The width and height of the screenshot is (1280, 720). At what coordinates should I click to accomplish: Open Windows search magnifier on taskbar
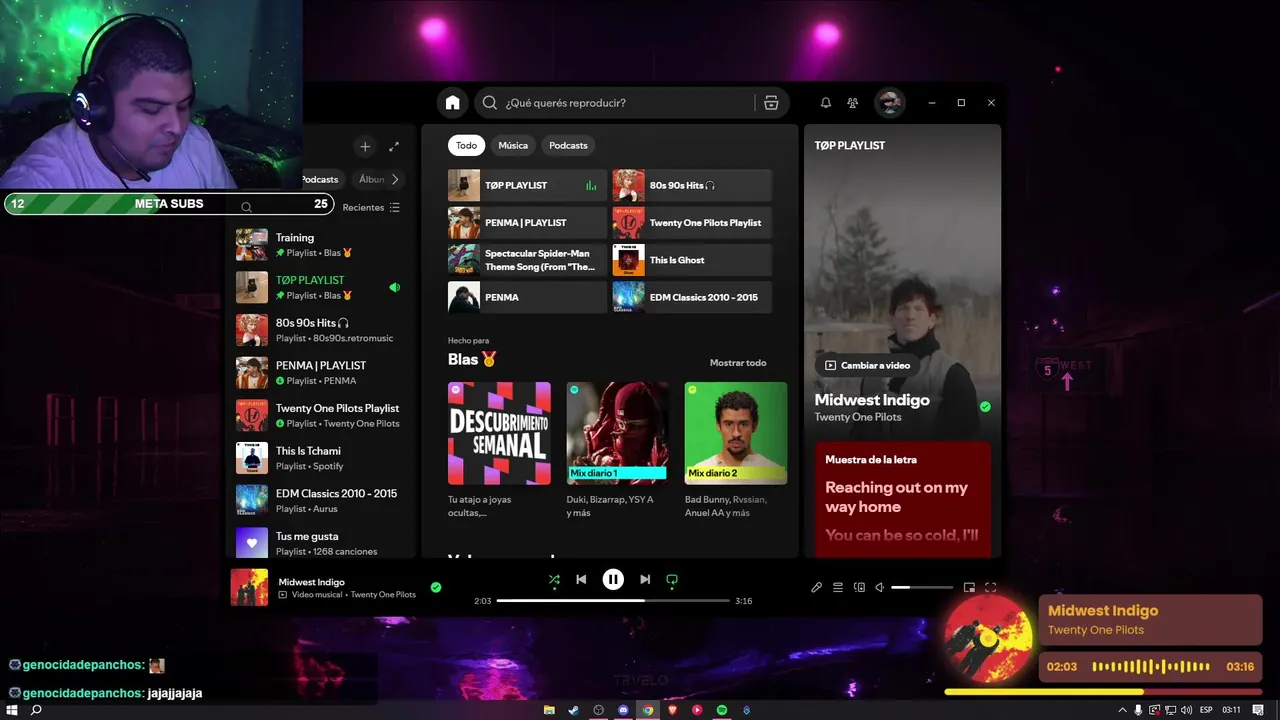[x=36, y=710]
